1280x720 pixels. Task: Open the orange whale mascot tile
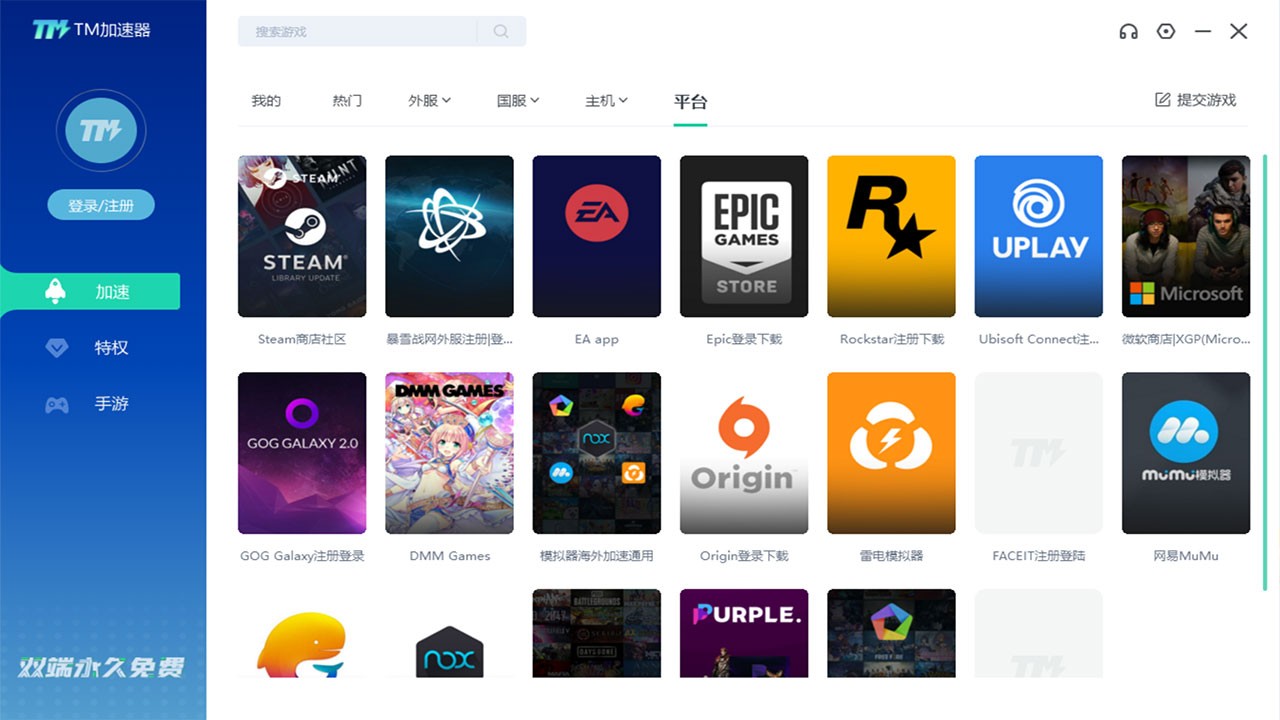pyautogui.click(x=302, y=633)
